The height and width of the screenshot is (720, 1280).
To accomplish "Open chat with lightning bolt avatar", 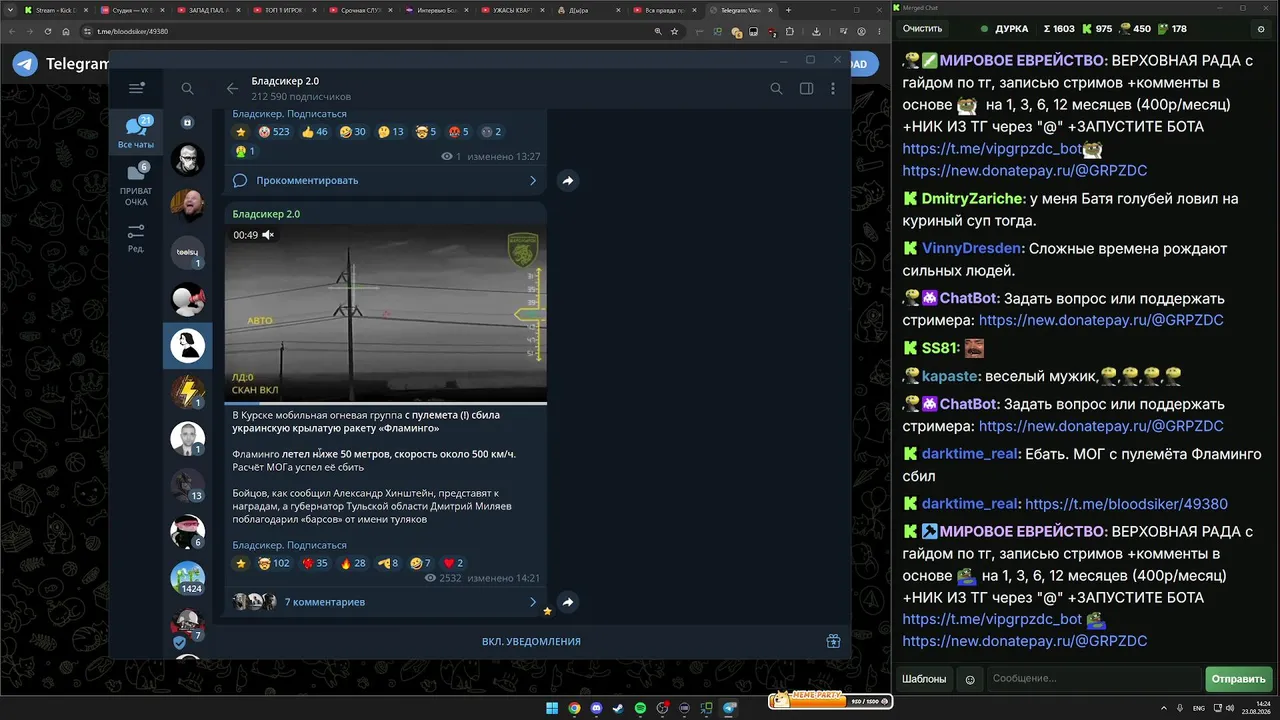I will click(187, 392).
